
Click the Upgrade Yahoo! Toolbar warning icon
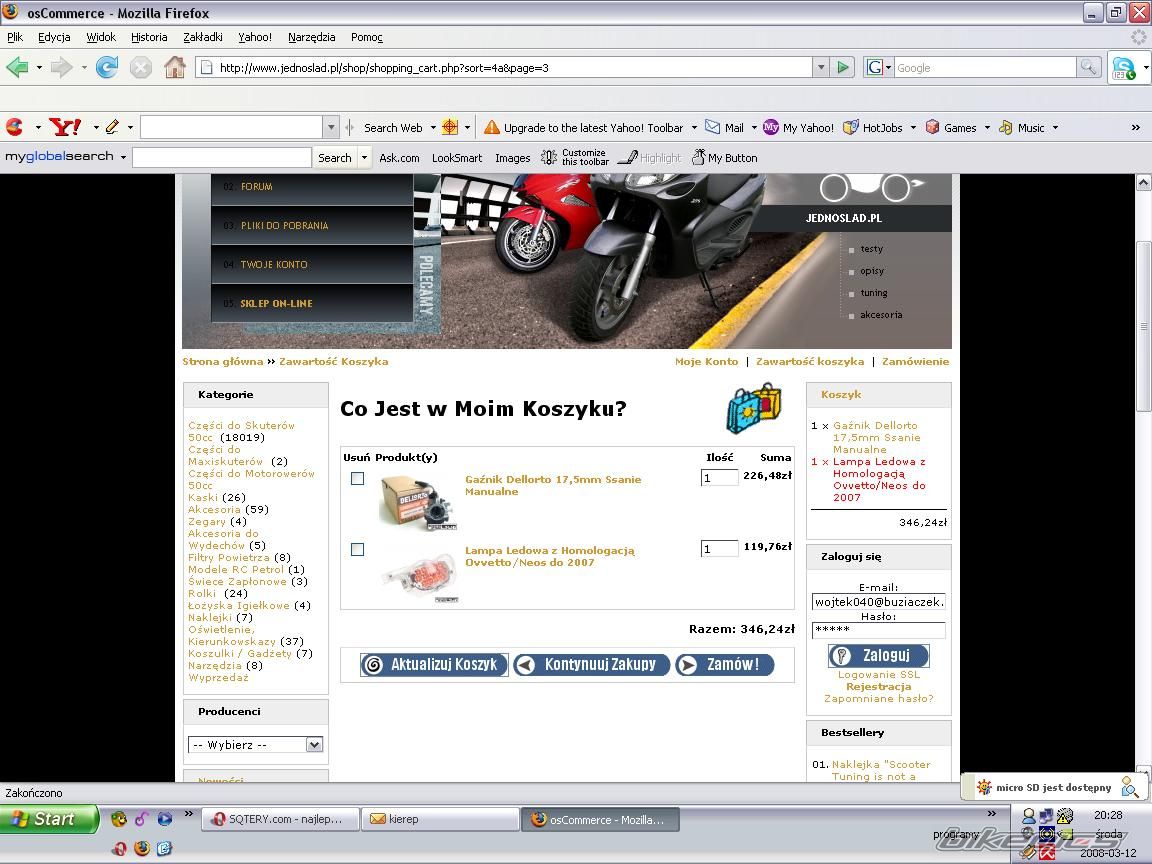(492, 127)
